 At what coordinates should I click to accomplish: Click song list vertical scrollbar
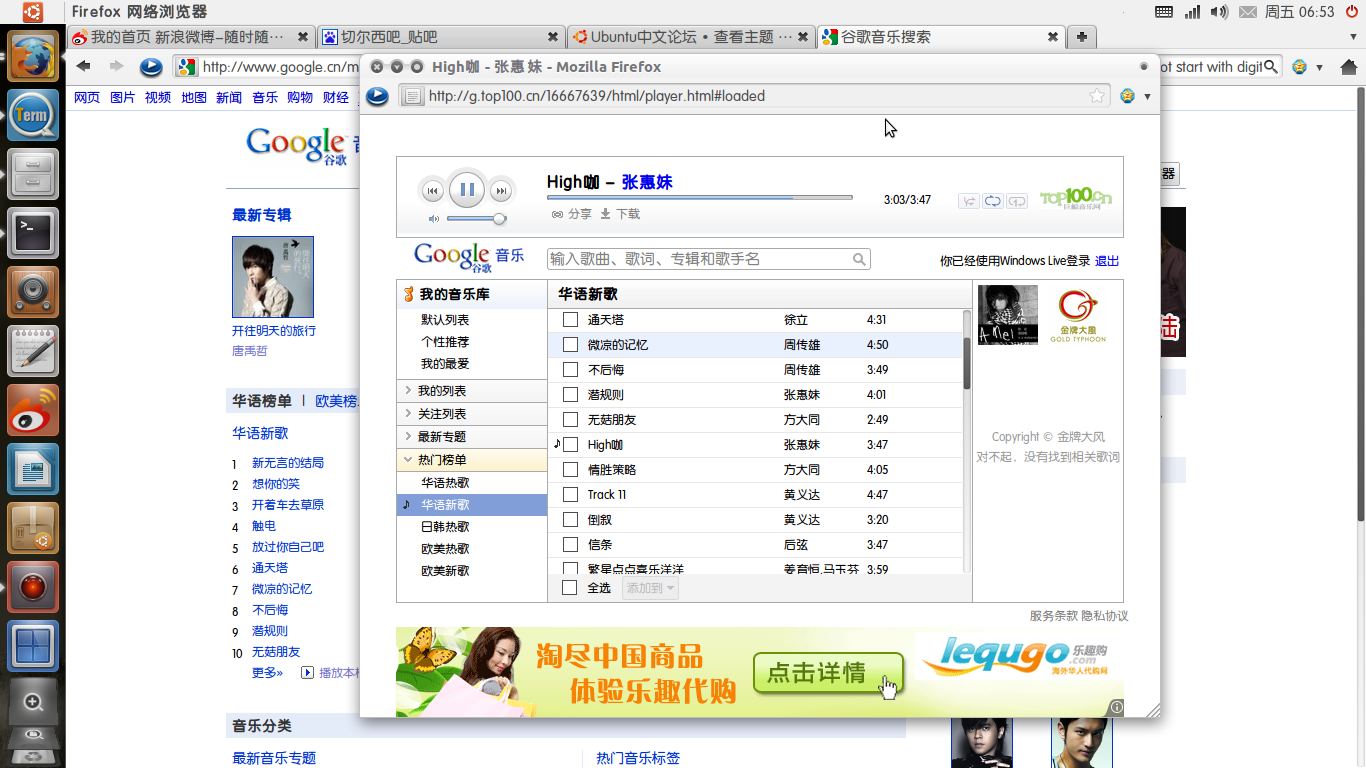coord(967,364)
